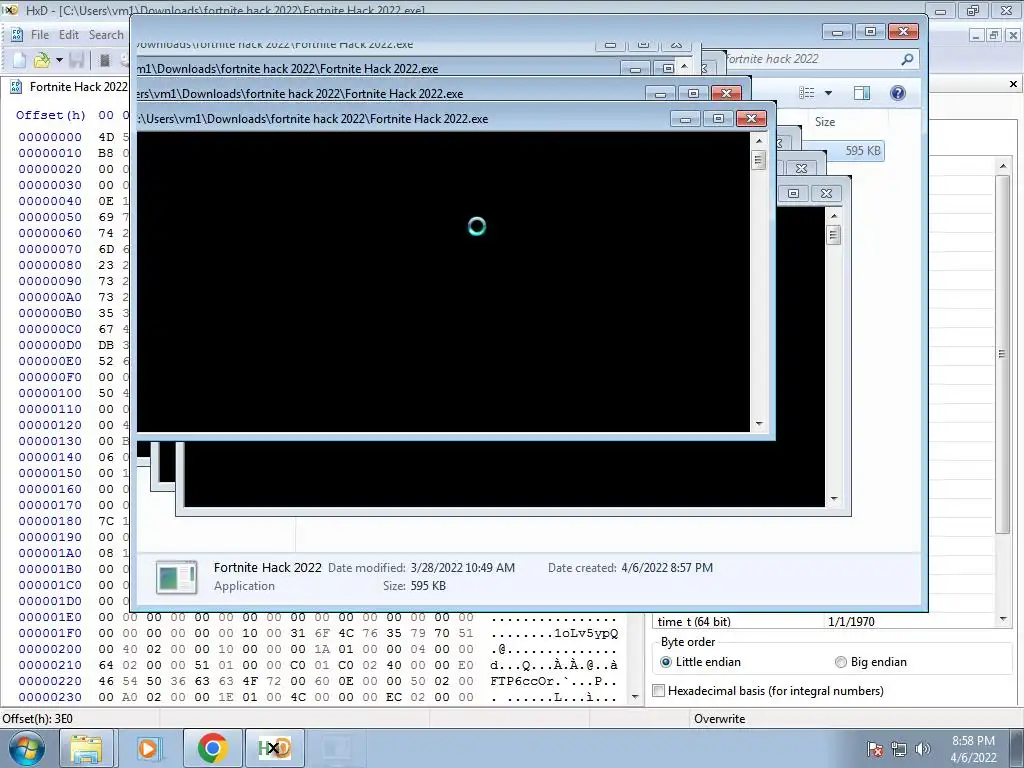Click the Date modified value in the details pane
Image resolution: width=1024 pixels, height=768 pixels.
(462, 568)
